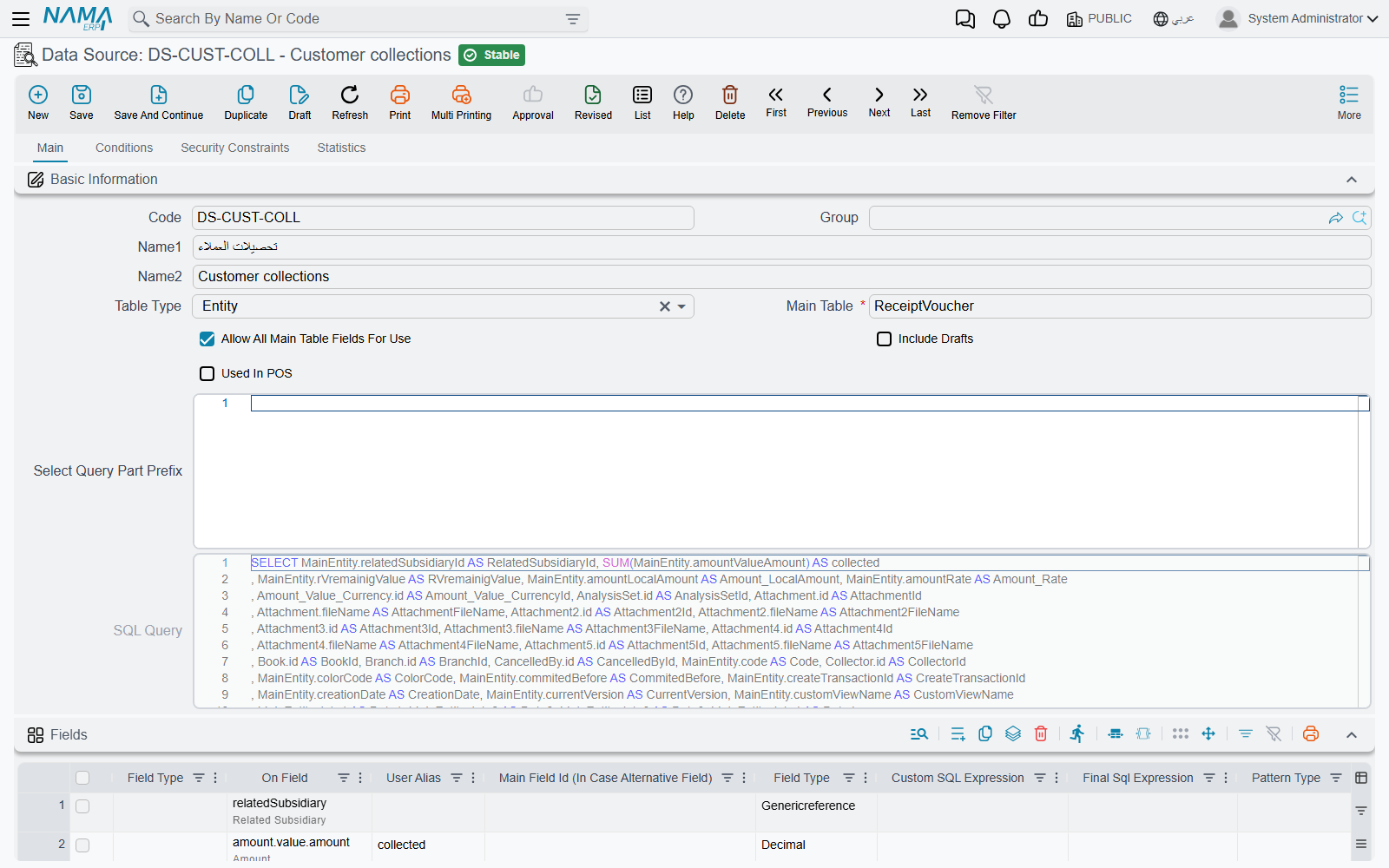Click the share arrow icon in the Group field
This screenshot has height=868, width=1389.
[1336, 218]
